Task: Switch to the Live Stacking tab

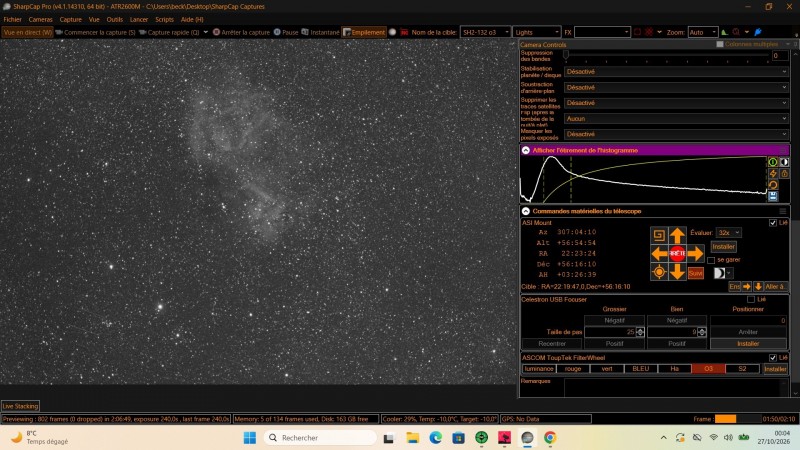Action: (20, 406)
